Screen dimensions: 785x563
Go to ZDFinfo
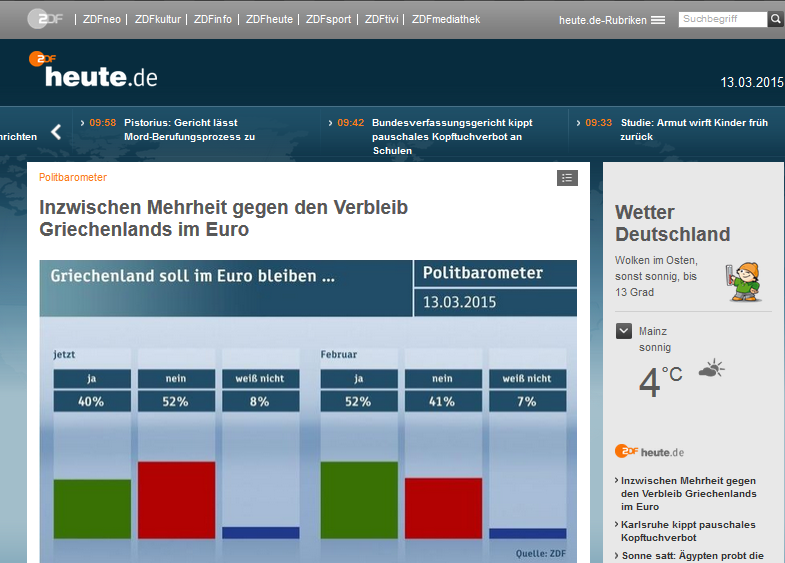coord(213,19)
